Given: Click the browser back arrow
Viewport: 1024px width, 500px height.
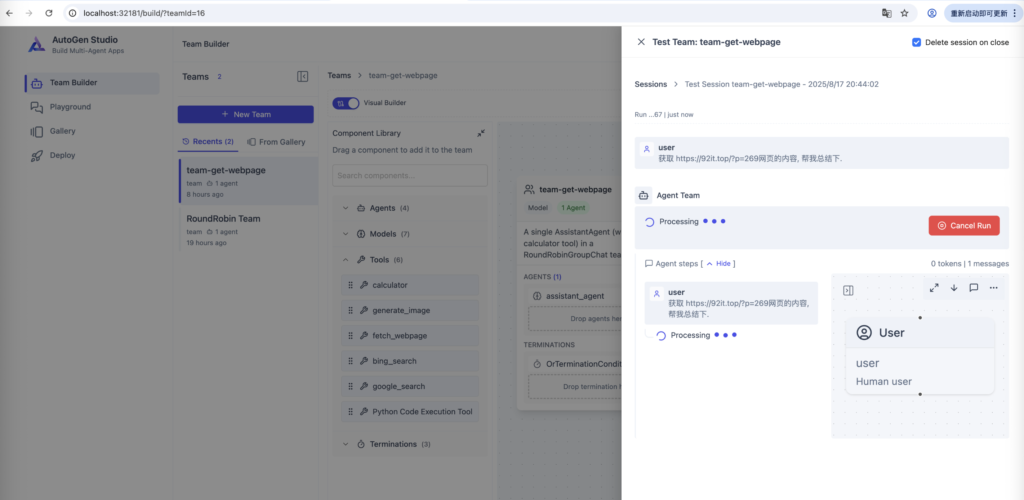Looking at the screenshot, I should (10, 13).
